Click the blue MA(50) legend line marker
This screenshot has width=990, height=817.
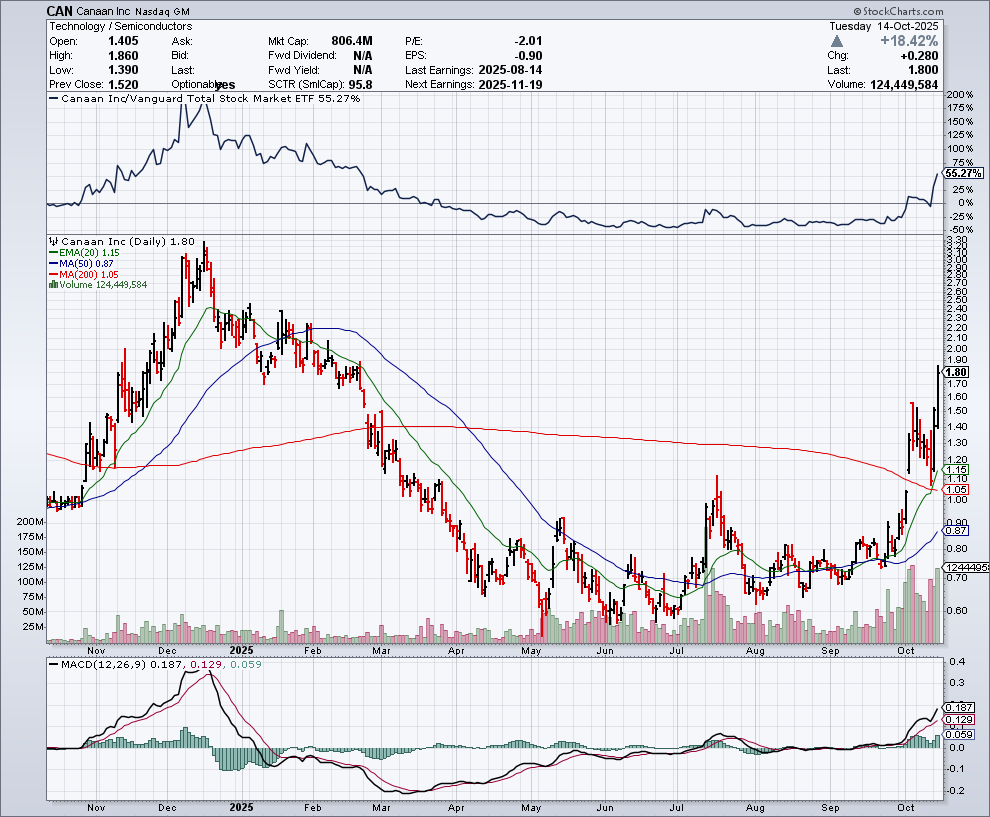coord(51,263)
